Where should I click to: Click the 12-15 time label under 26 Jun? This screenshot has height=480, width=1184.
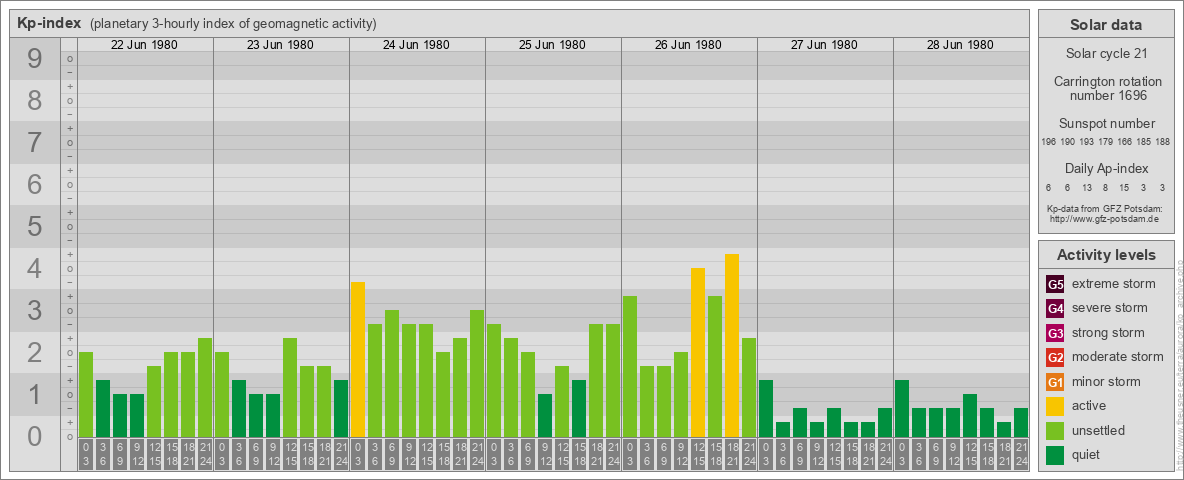[698, 455]
